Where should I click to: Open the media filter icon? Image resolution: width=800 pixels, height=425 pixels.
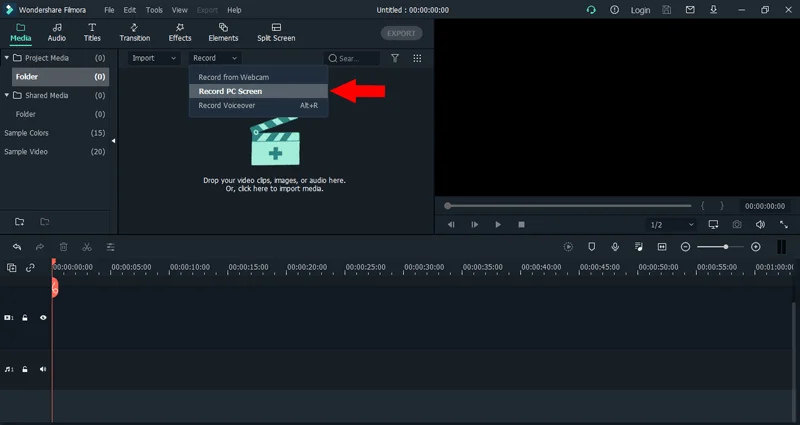[395, 58]
